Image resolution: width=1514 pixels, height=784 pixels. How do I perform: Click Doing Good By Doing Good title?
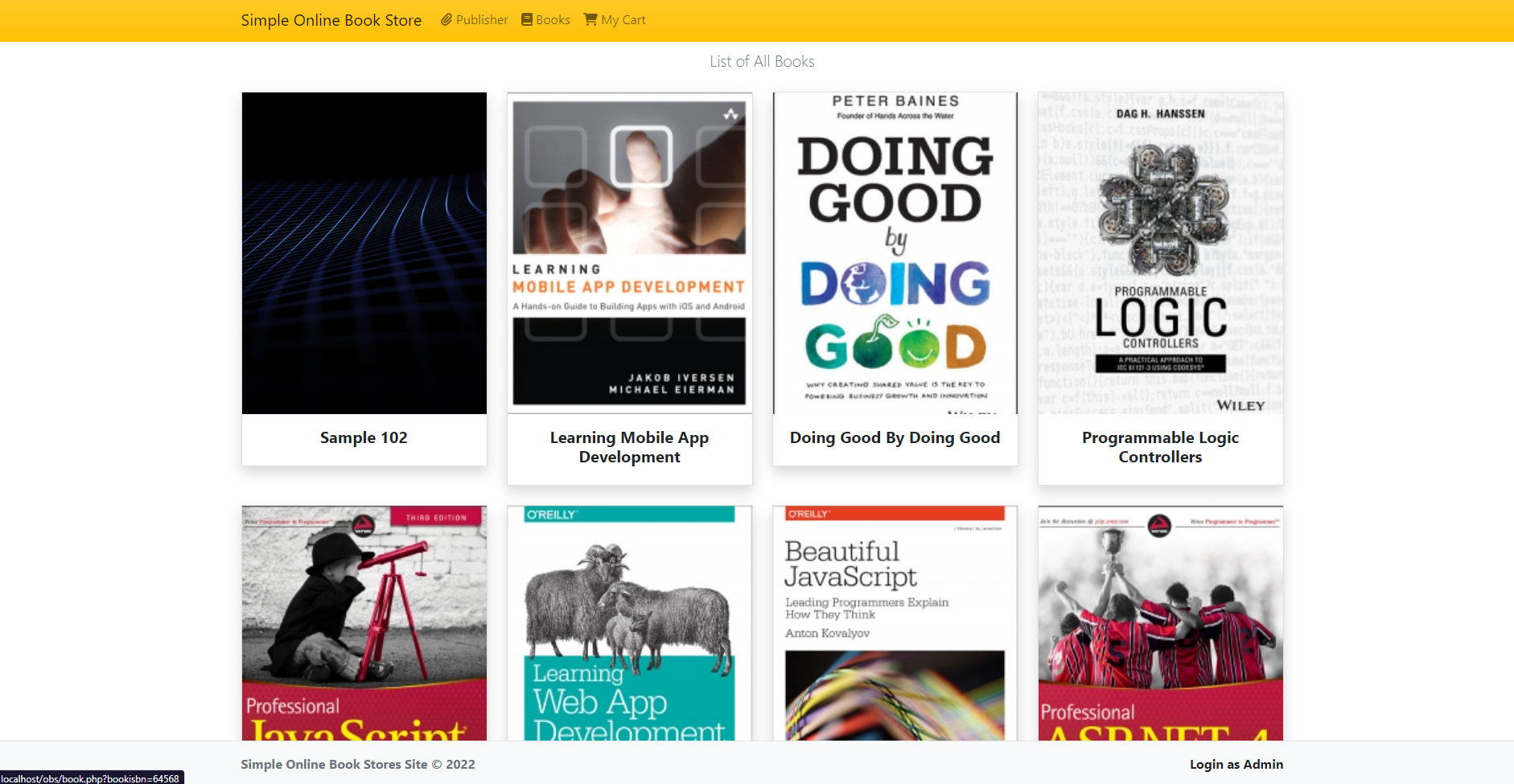895,437
